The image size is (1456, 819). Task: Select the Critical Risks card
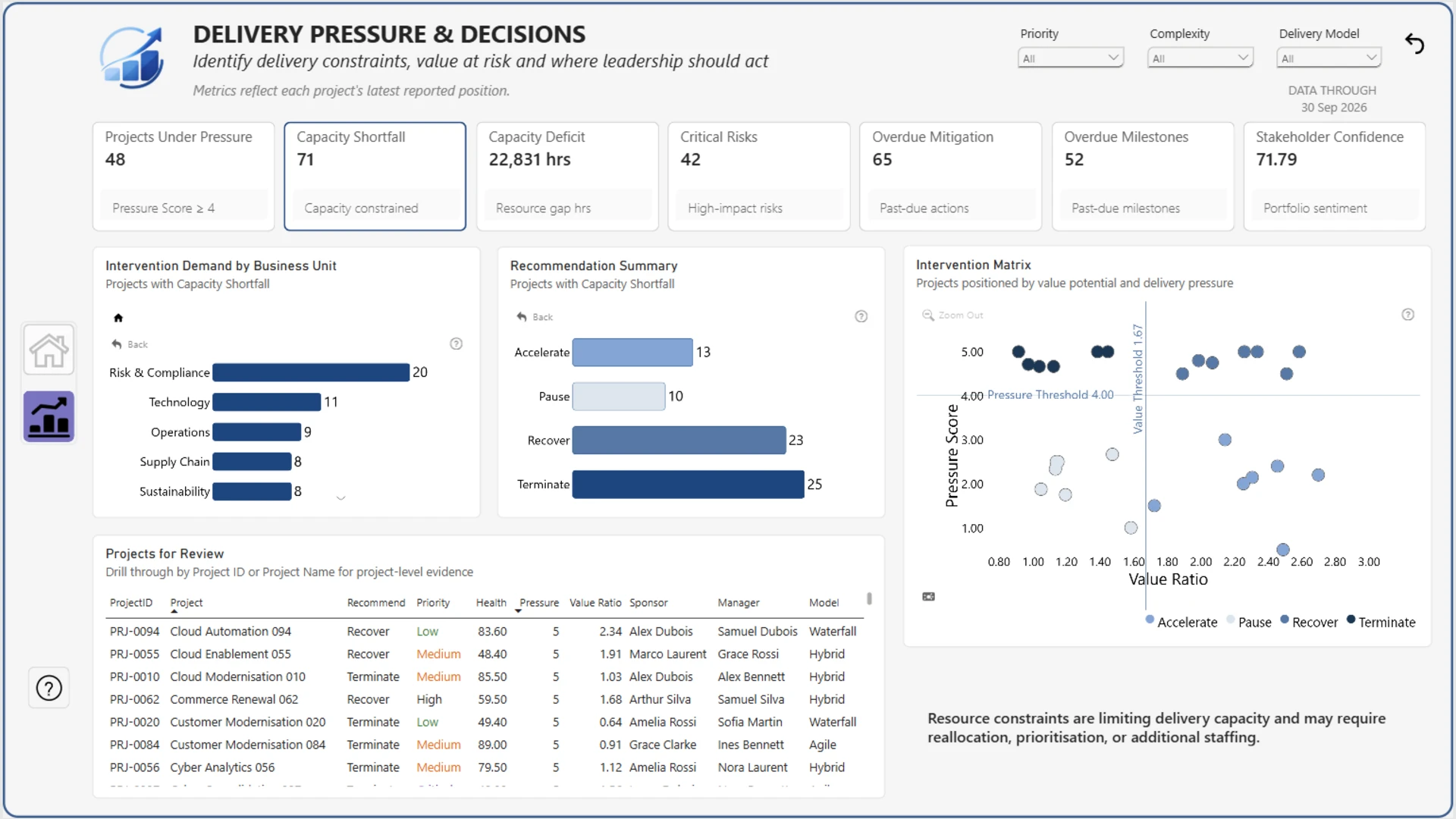point(758,176)
